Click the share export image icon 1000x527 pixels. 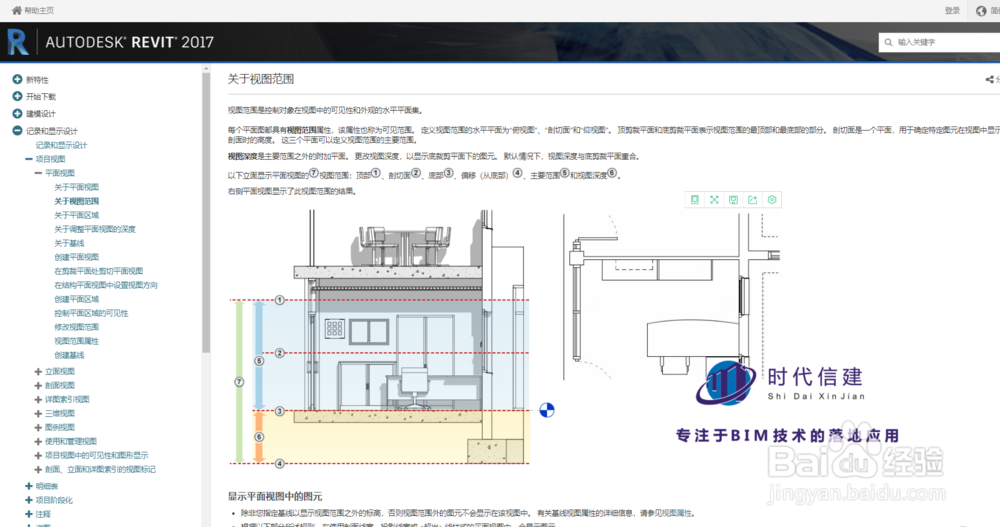pyautogui.click(x=753, y=200)
